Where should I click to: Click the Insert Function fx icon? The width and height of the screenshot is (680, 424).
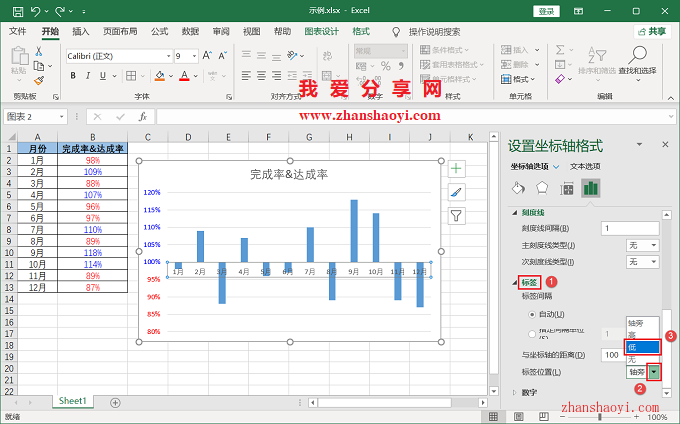(x=143, y=117)
